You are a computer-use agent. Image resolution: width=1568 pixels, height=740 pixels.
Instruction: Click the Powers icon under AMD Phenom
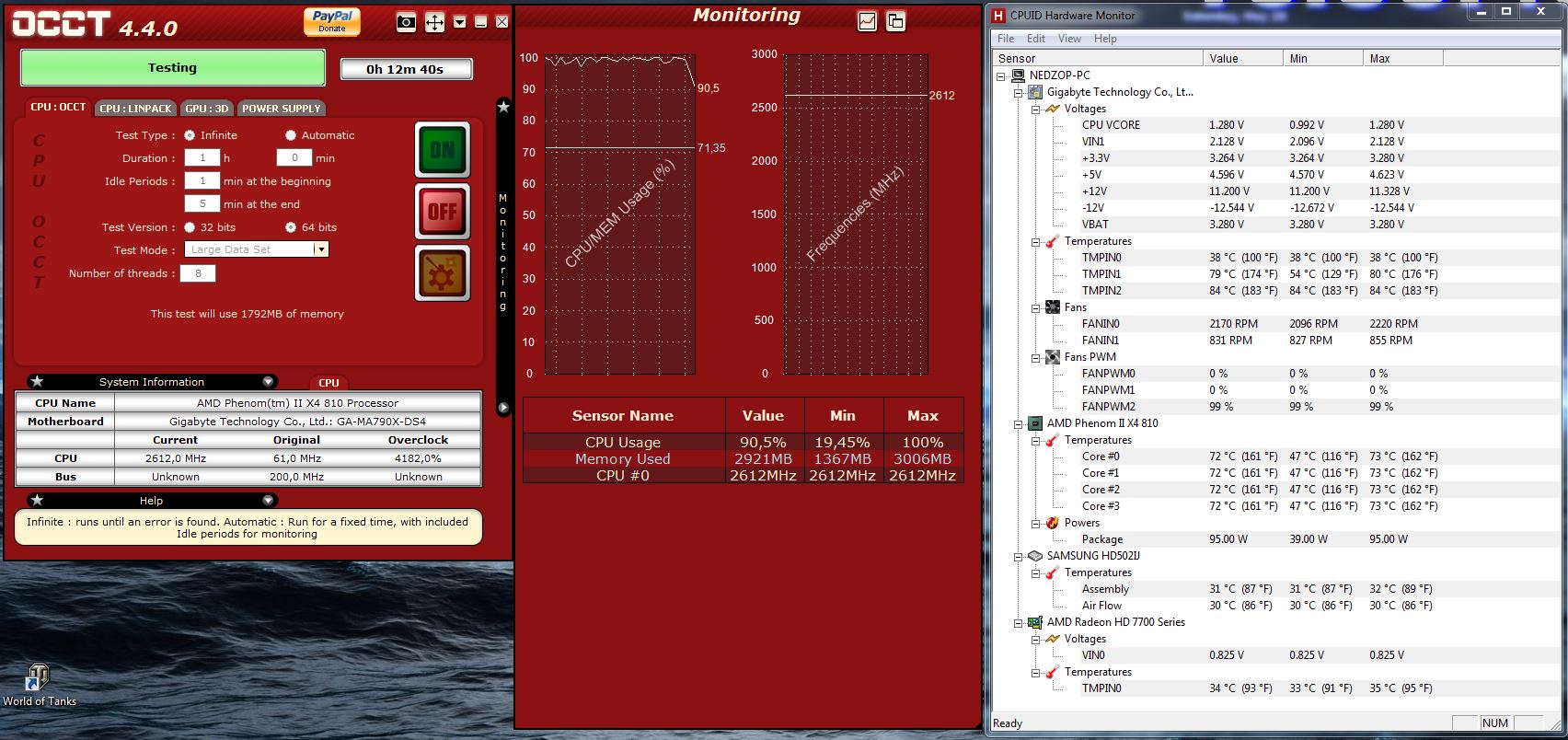point(1053,523)
